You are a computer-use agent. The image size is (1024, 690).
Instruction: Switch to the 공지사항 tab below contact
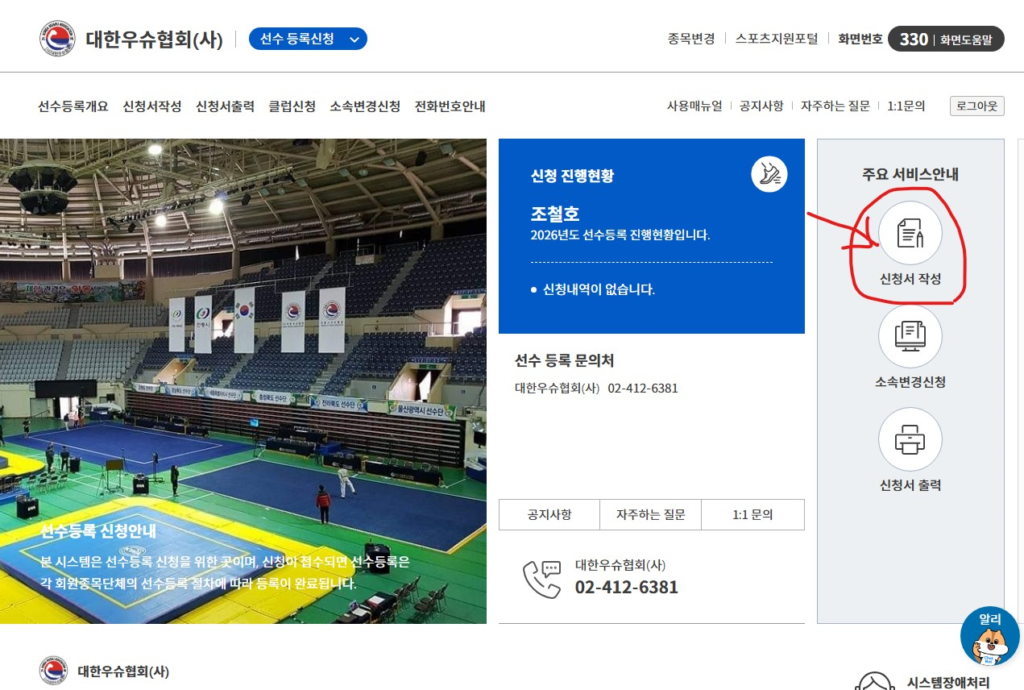[x=549, y=515]
